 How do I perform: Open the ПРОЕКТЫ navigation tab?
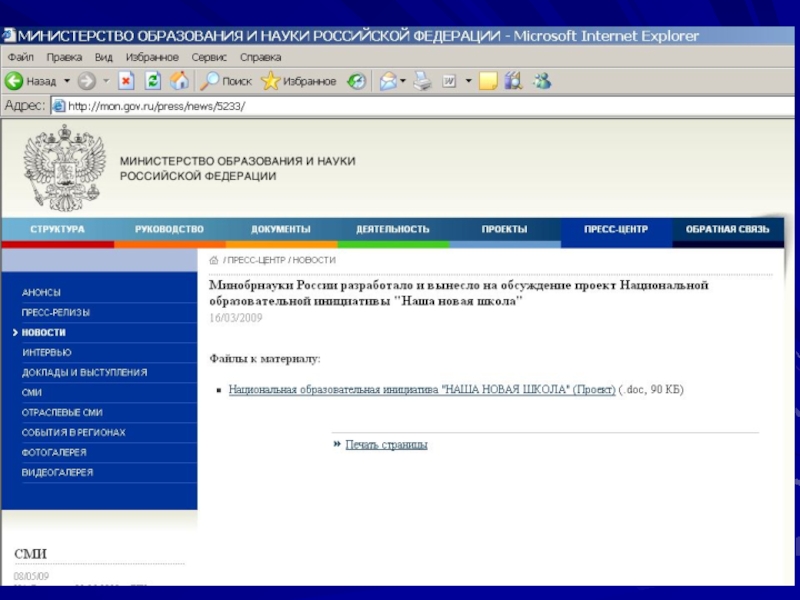click(505, 229)
